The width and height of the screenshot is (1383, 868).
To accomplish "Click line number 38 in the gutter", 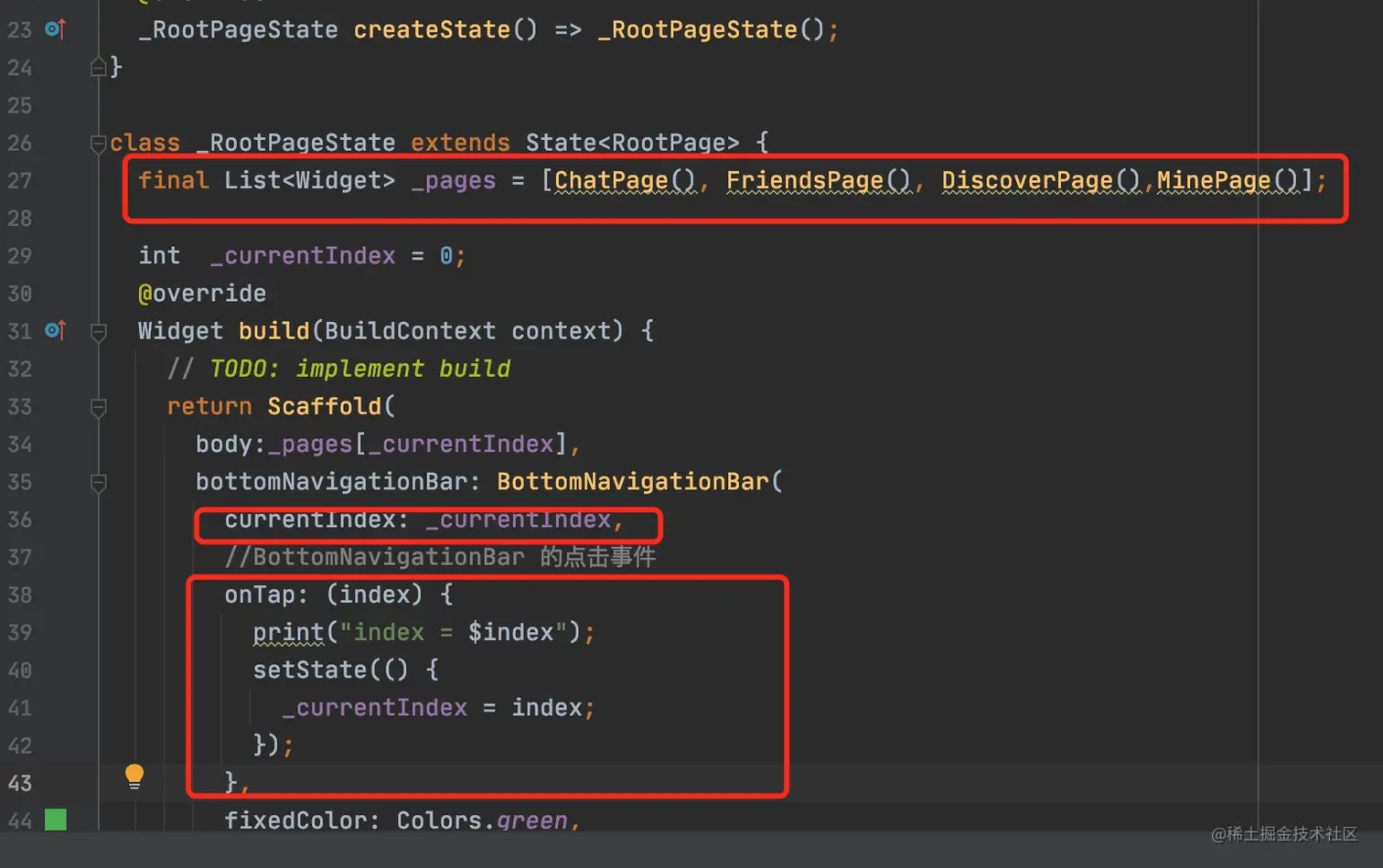I will click(x=19, y=595).
